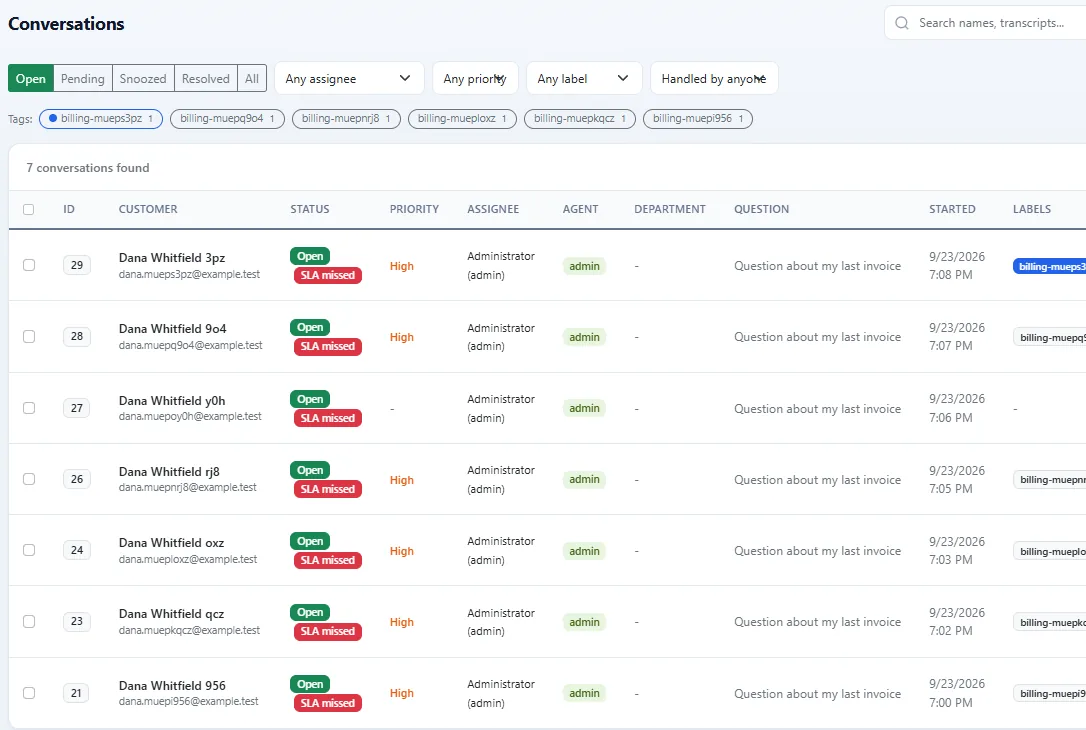Select the billing-mueps3pz tag filter
This screenshot has height=730, width=1086.
pos(101,118)
